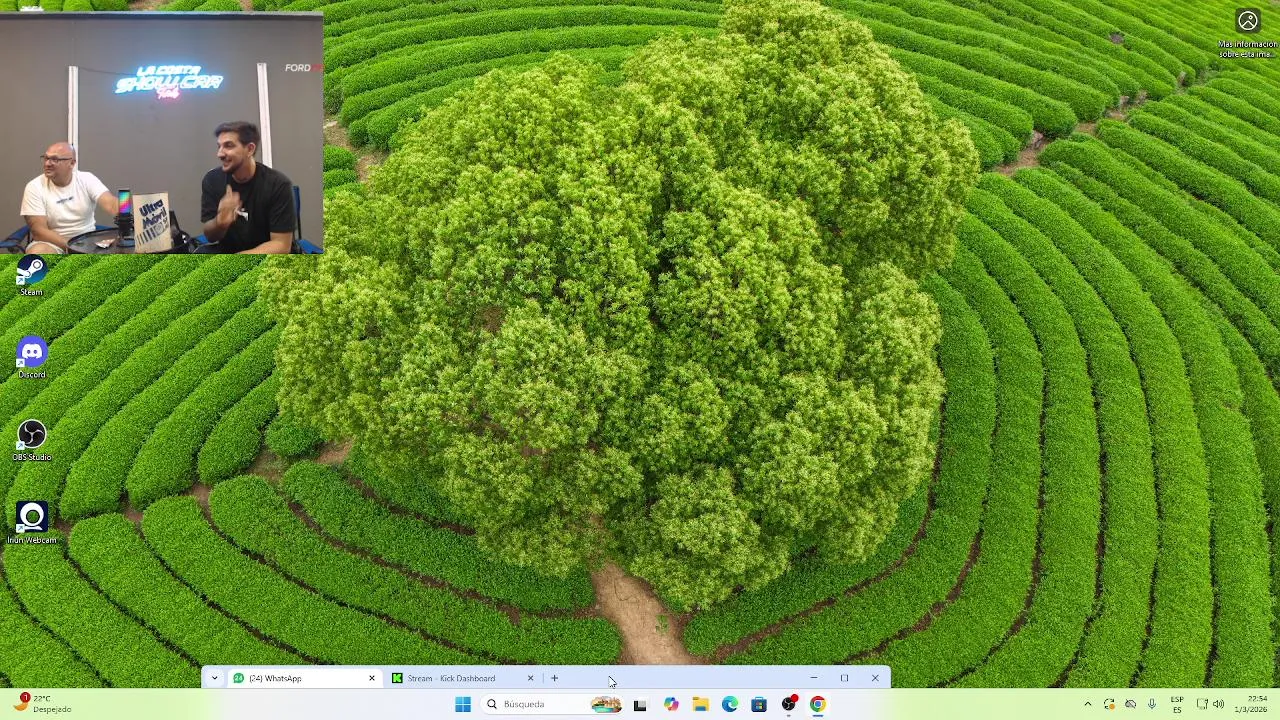Switch to the Stream - Kick Dashboard tab
The image size is (1280, 720).
pyautogui.click(x=464, y=678)
